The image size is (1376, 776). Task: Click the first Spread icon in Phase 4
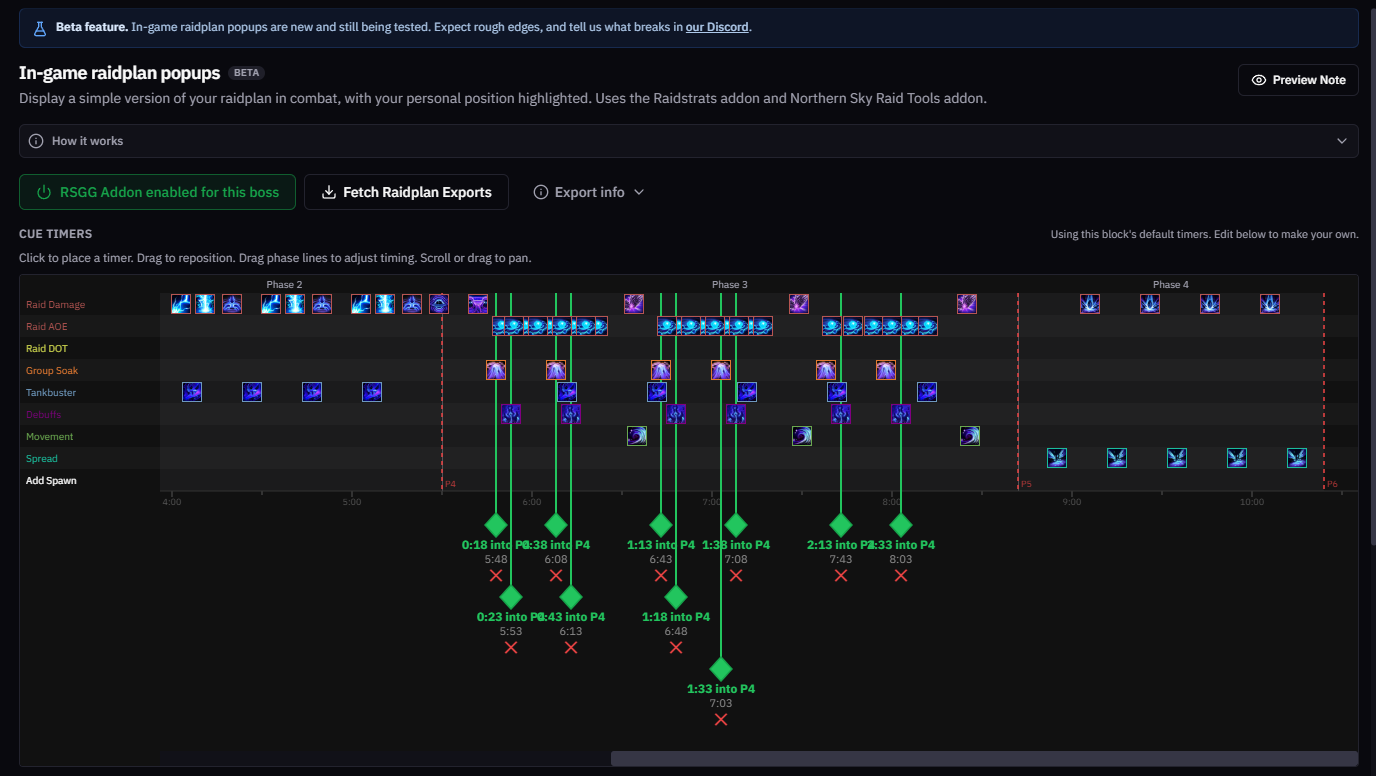pyautogui.click(x=1057, y=458)
